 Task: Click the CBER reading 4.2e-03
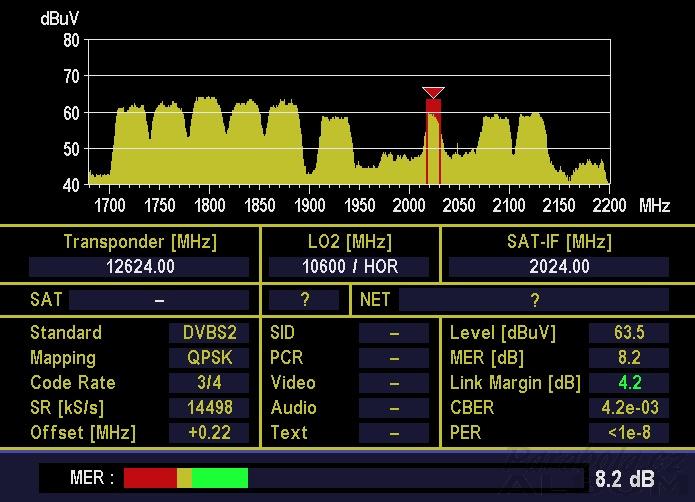tap(628, 408)
